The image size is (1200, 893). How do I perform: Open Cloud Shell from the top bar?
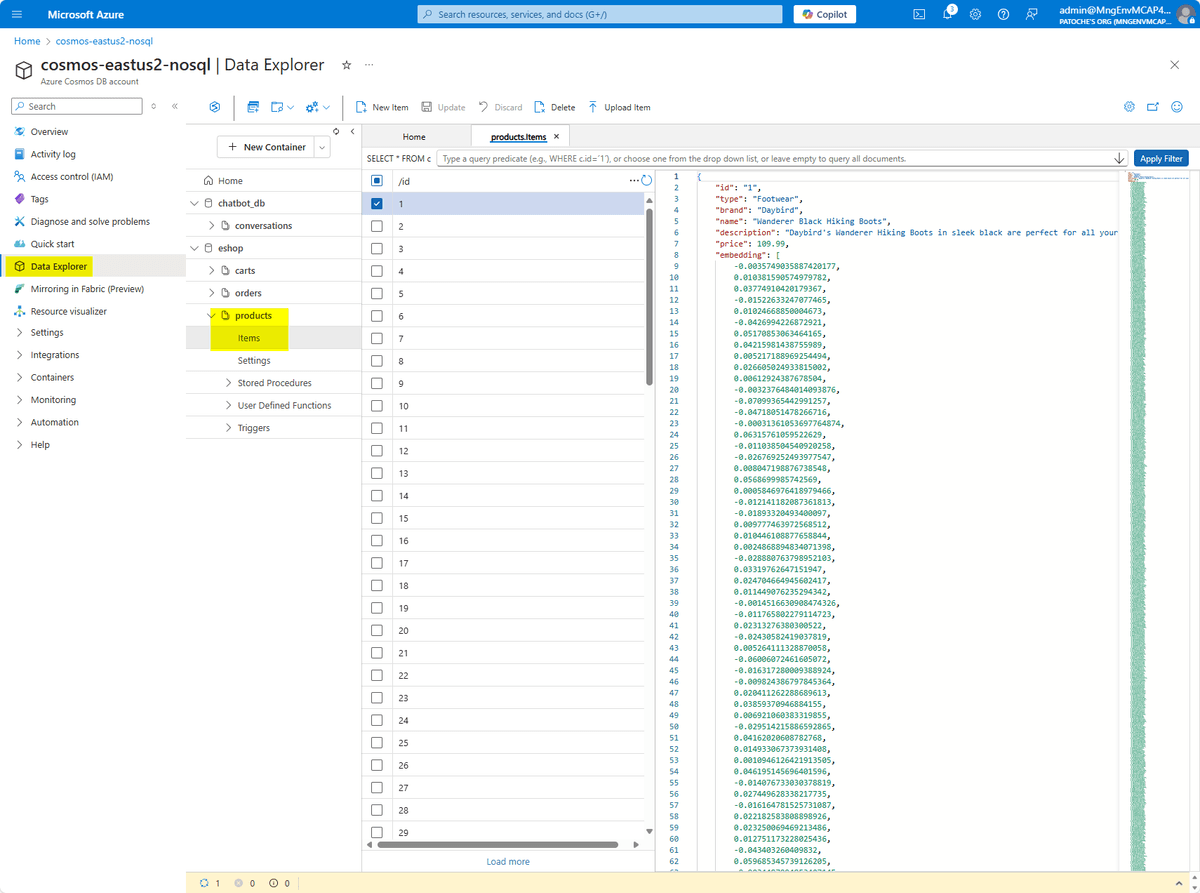tap(919, 14)
